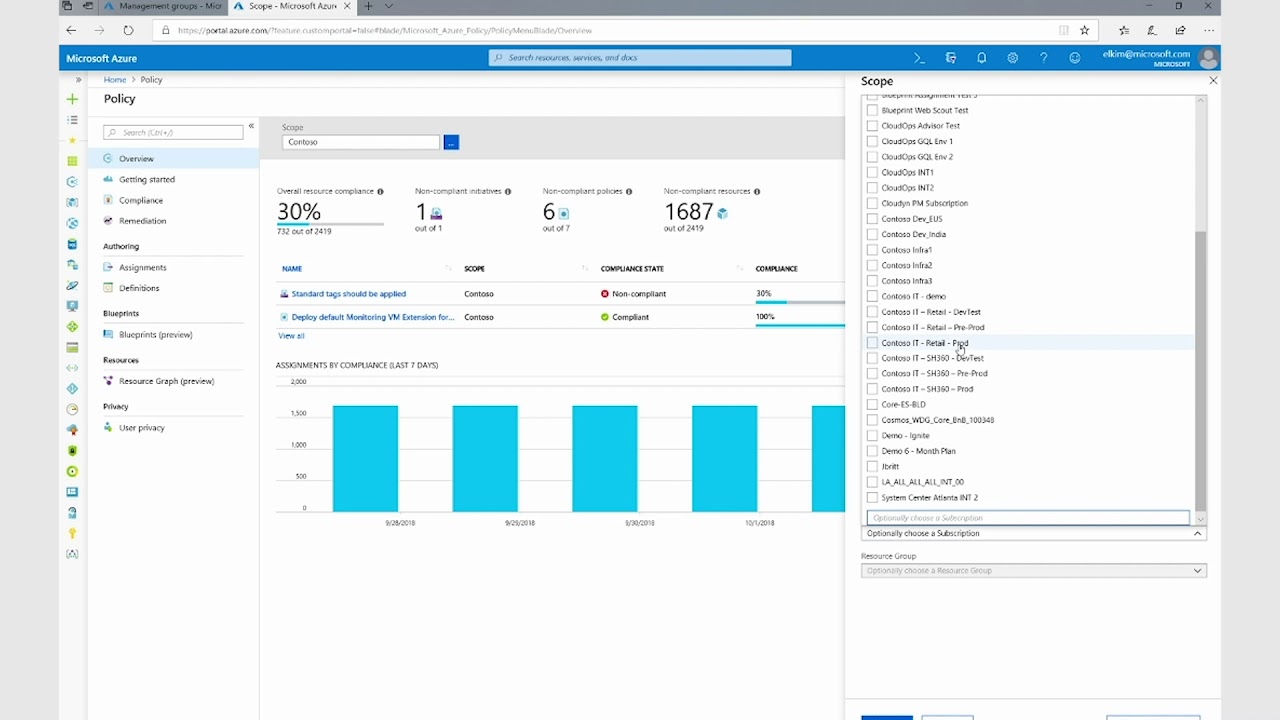Open a new browser tab
1280x720 pixels.
(x=368, y=6)
